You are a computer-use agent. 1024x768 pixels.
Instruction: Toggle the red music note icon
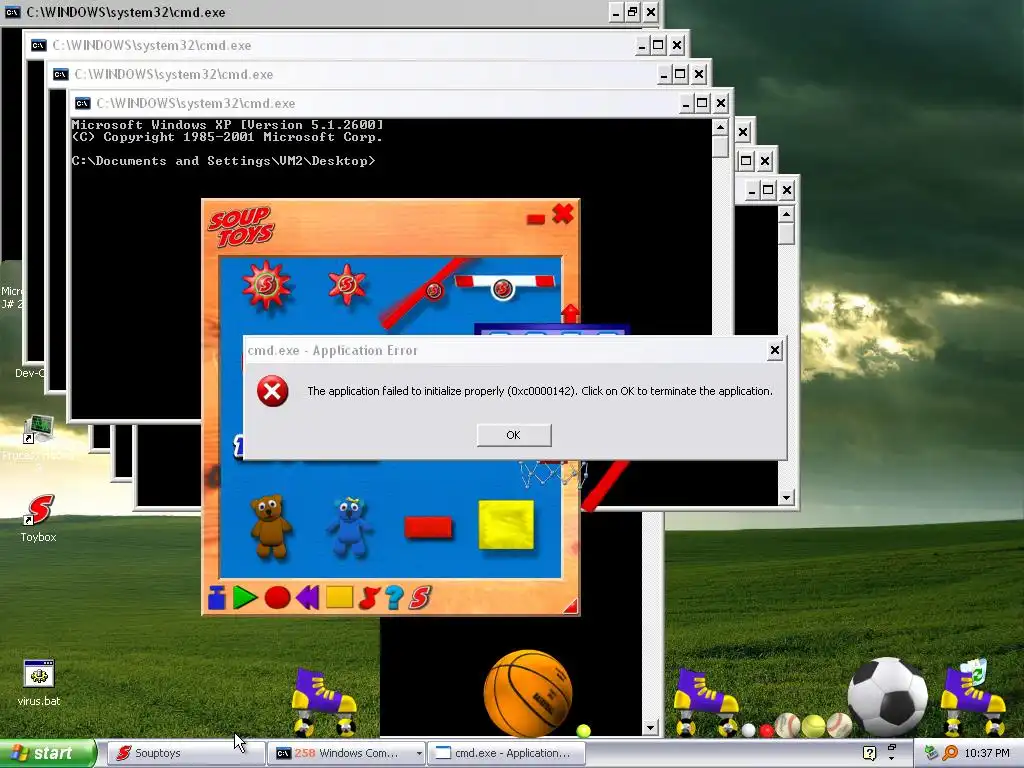(x=369, y=597)
